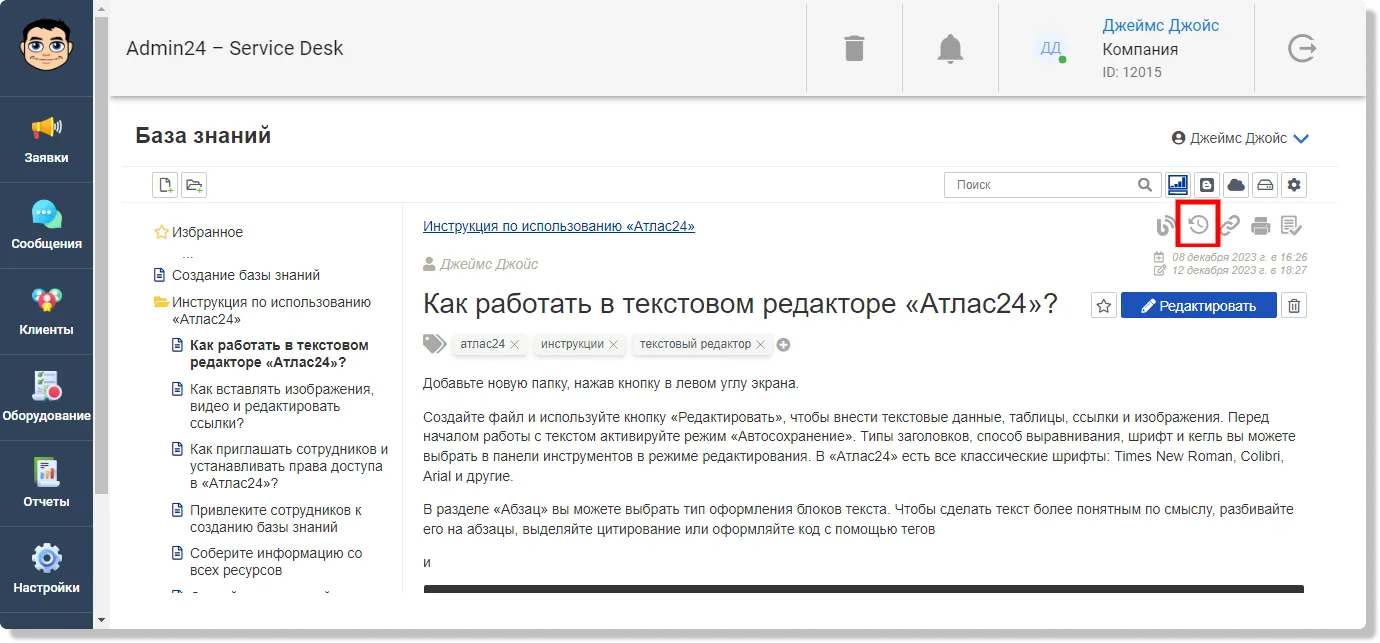This screenshot has width=1380, height=643.
Task: Click the ДД user avatar
Action: pyautogui.click(x=1051, y=48)
